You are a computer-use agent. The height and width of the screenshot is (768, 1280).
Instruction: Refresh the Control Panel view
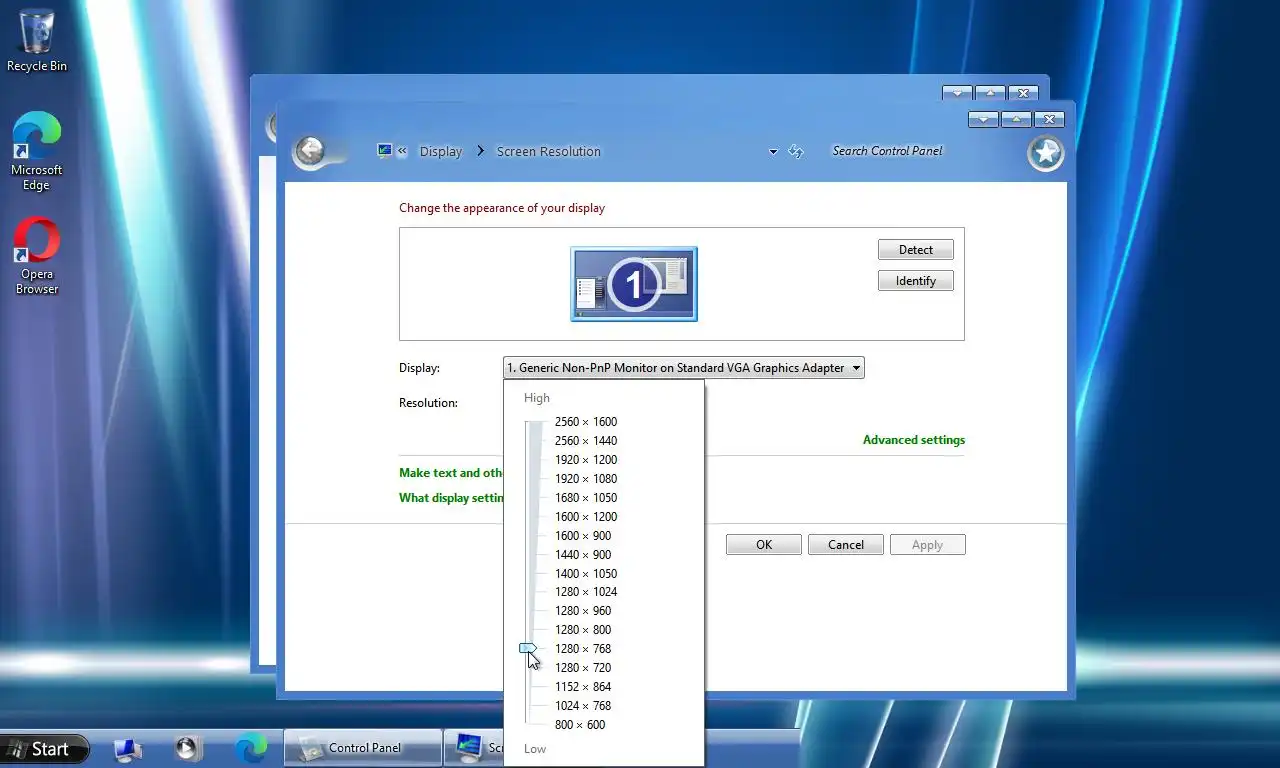tap(796, 151)
